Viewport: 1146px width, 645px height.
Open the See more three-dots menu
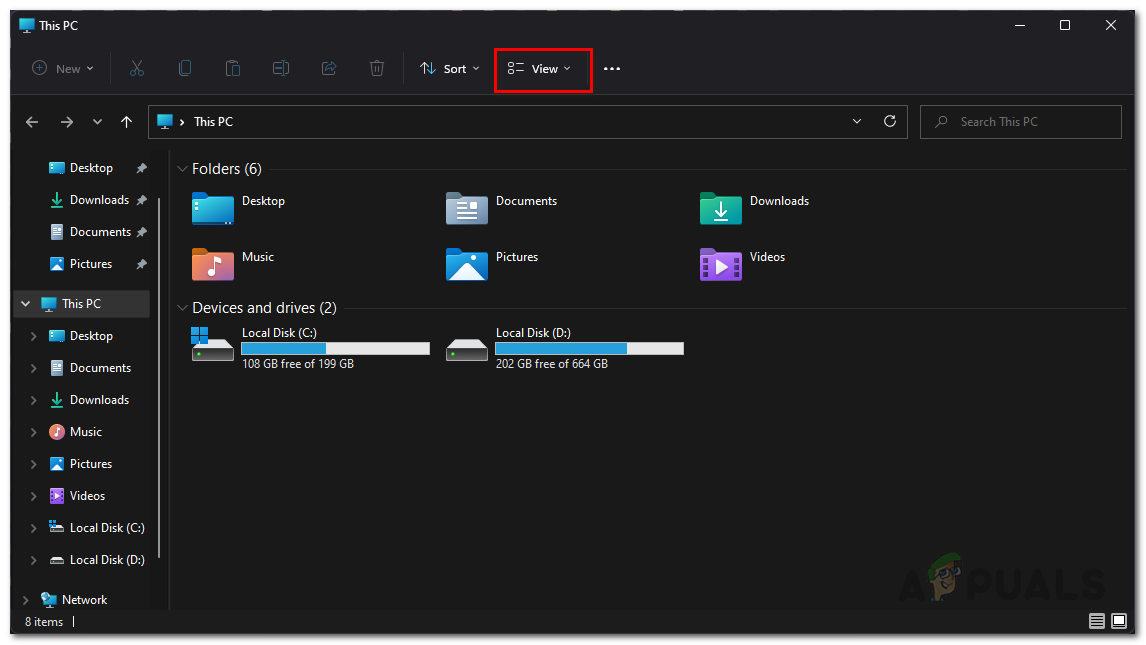tap(612, 69)
